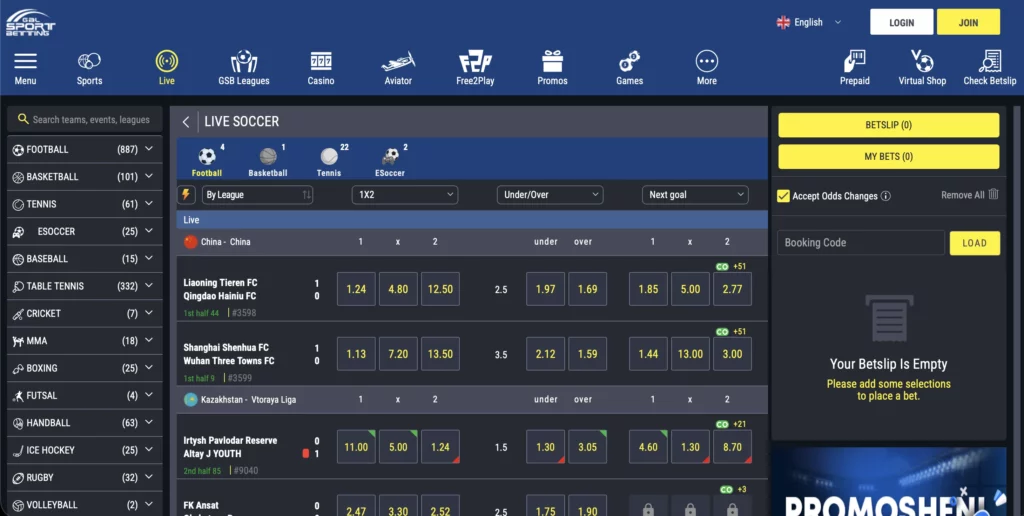Open the Prepaid icon
The height and width of the screenshot is (516, 1024).
click(x=854, y=61)
